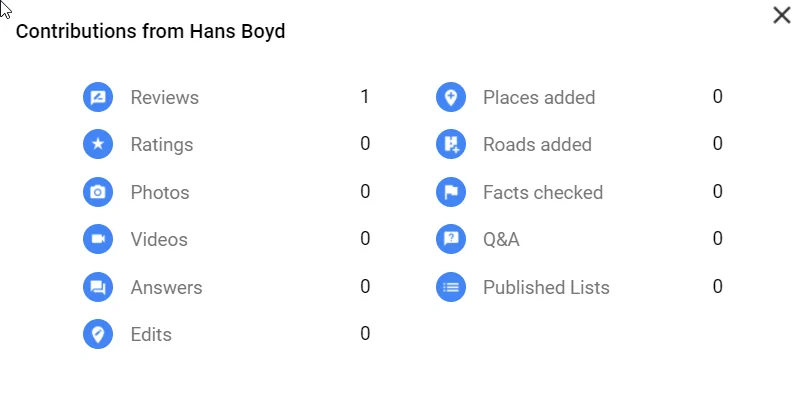Close the Contributions dialog with the X

782,15
